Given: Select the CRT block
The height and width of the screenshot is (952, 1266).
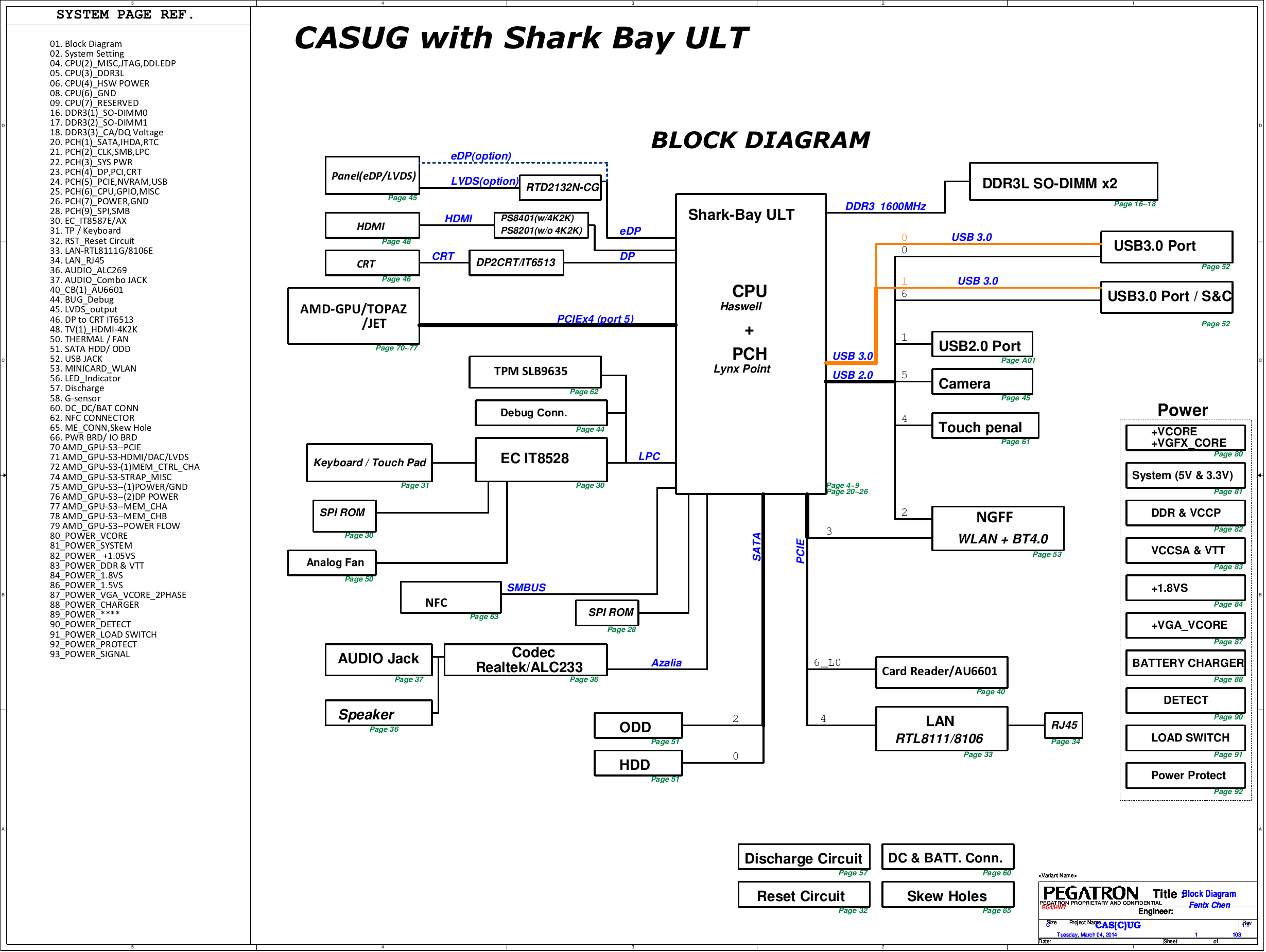Looking at the screenshot, I should (373, 264).
